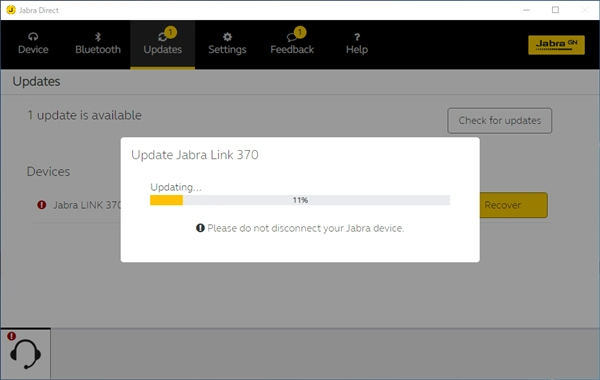The width and height of the screenshot is (600, 380).
Task: Click the 'Updating...' status label
Action: pyautogui.click(x=176, y=187)
